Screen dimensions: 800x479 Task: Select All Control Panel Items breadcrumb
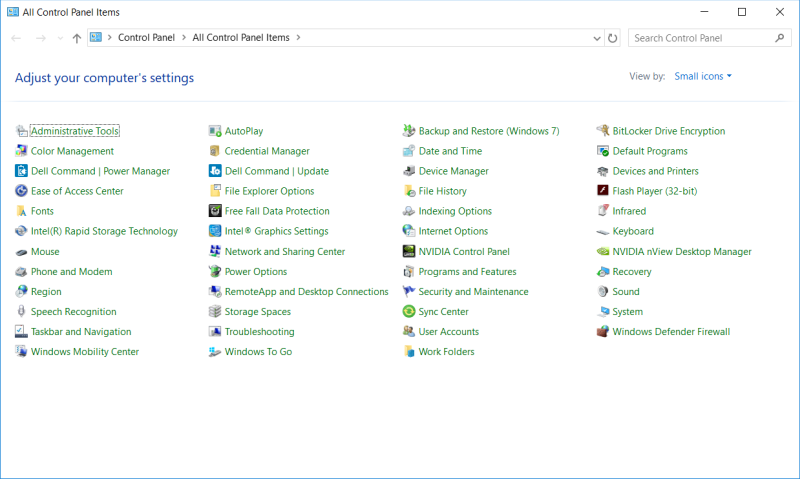click(241, 37)
